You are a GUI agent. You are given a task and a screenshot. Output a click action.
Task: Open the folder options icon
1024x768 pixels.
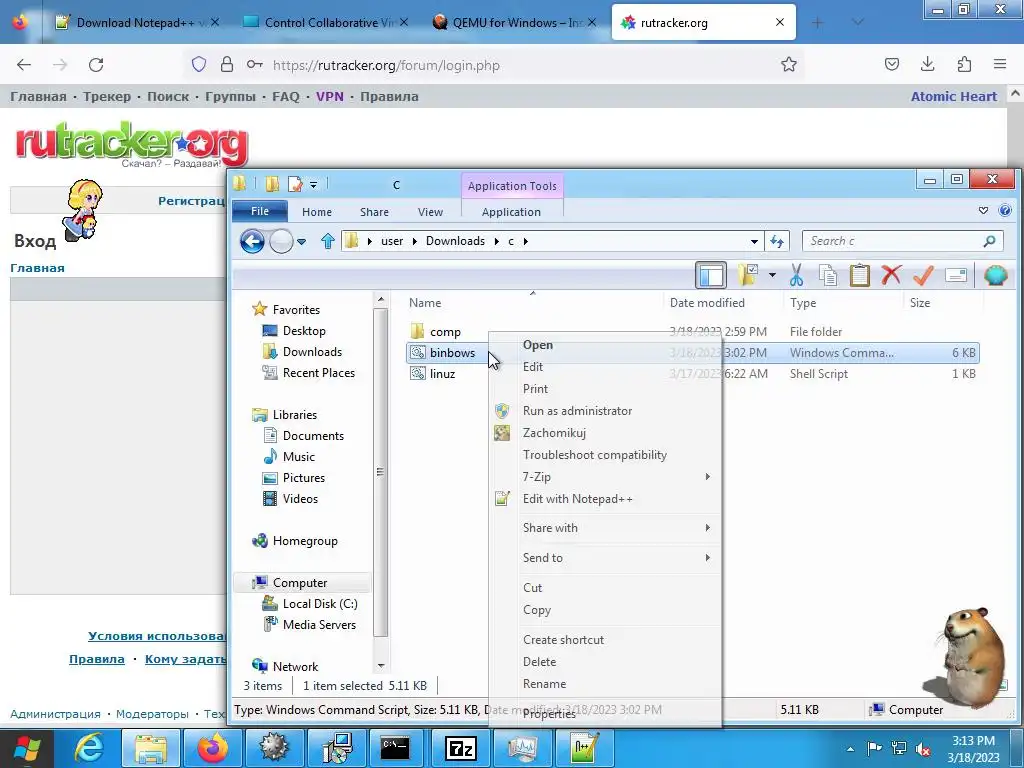[747, 275]
